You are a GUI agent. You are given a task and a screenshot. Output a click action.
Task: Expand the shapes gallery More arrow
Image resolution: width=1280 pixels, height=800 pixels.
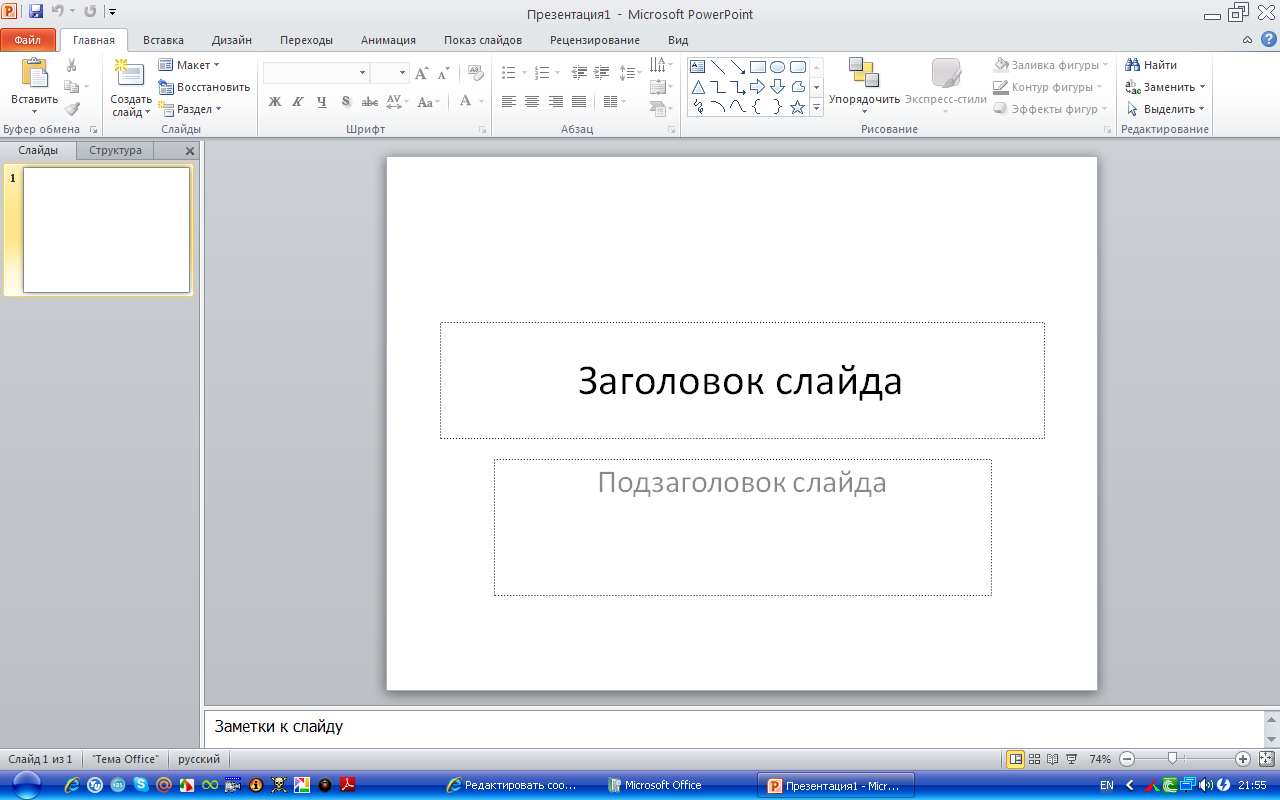(x=816, y=107)
